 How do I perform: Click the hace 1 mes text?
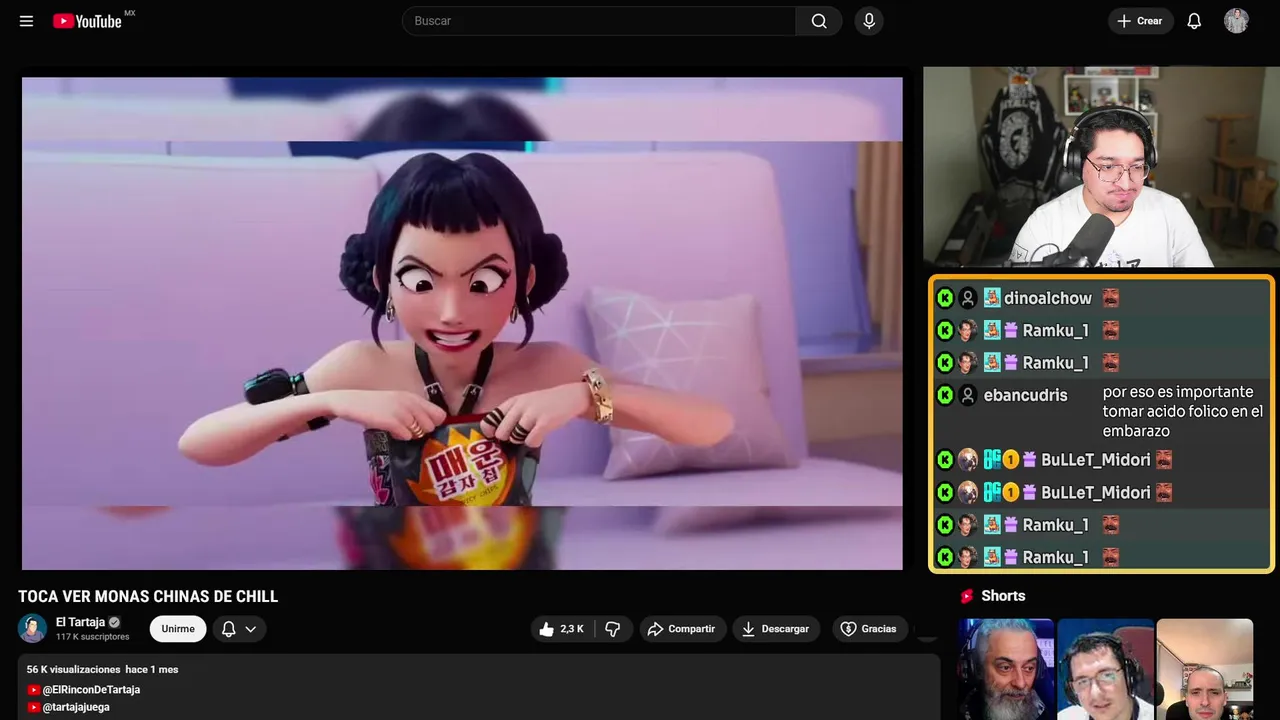(x=152, y=670)
